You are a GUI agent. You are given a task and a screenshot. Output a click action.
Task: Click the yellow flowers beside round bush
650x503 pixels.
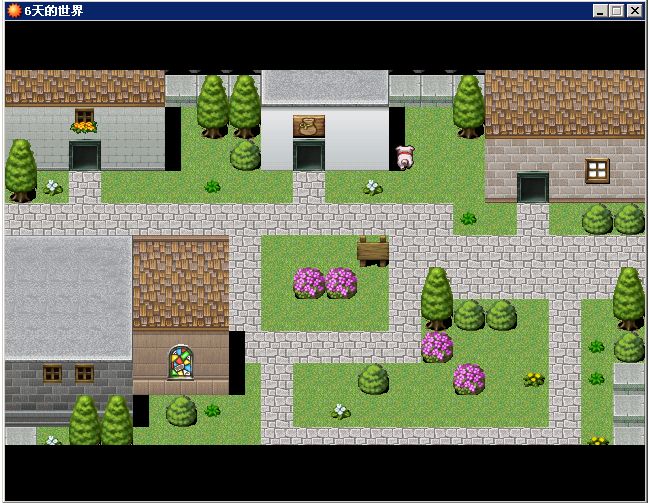[534, 379]
